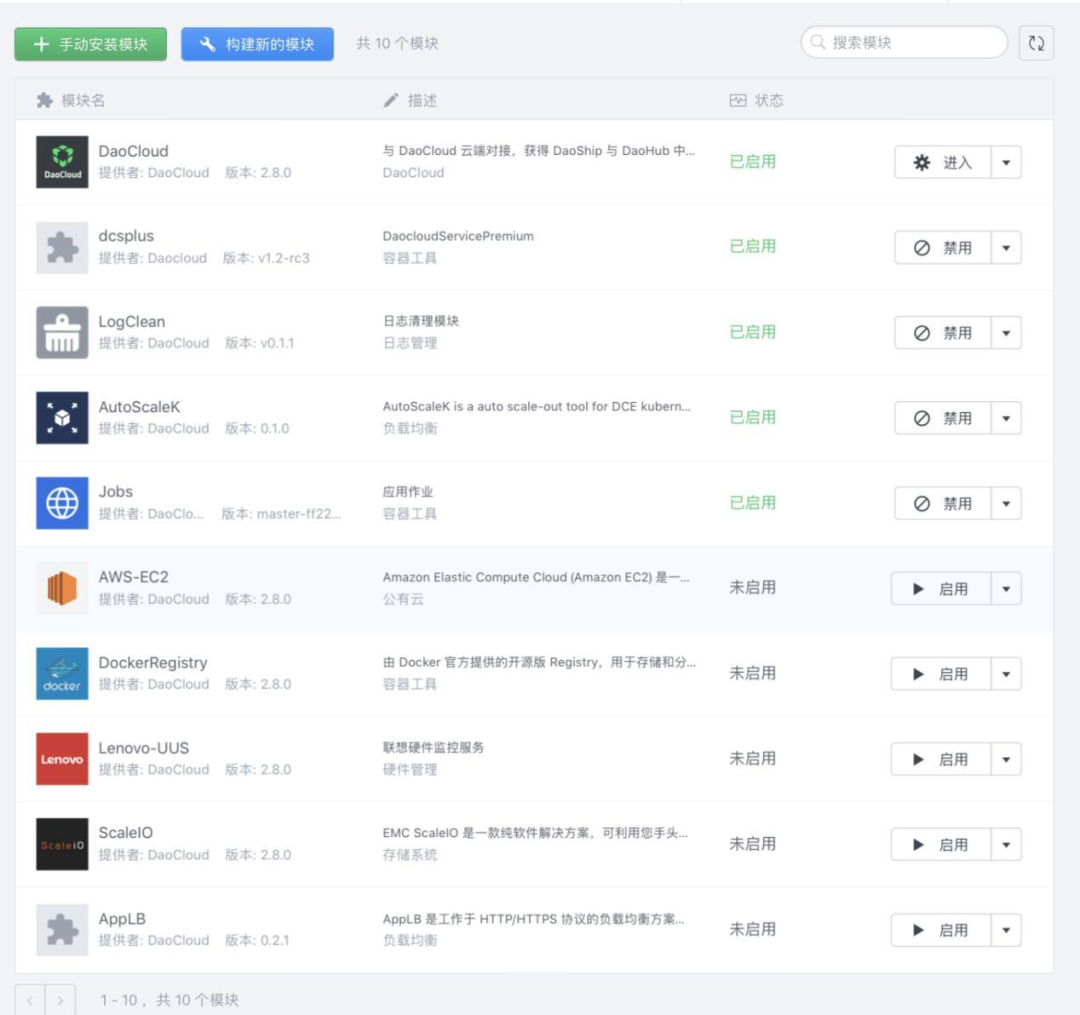1080x1015 pixels.
Task: Enable the ScaleIO module with 启用
Action: click(x=941, y=845)
